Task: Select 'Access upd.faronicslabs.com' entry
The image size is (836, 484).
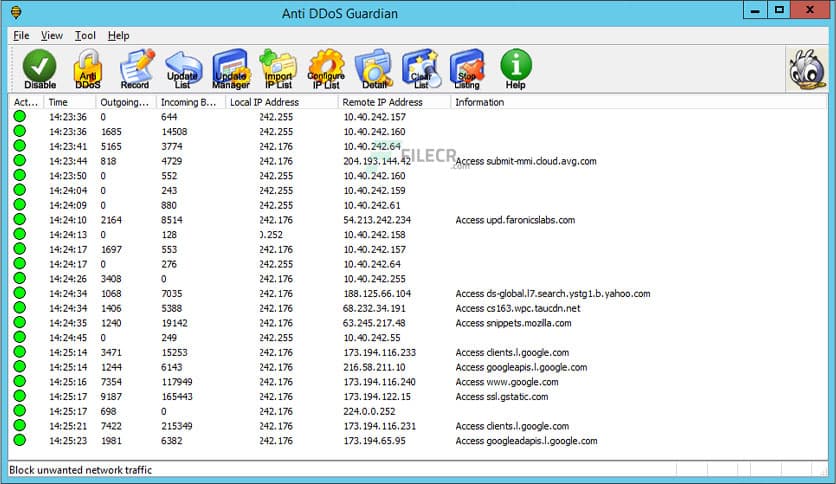Action: (x=515, y=220)
